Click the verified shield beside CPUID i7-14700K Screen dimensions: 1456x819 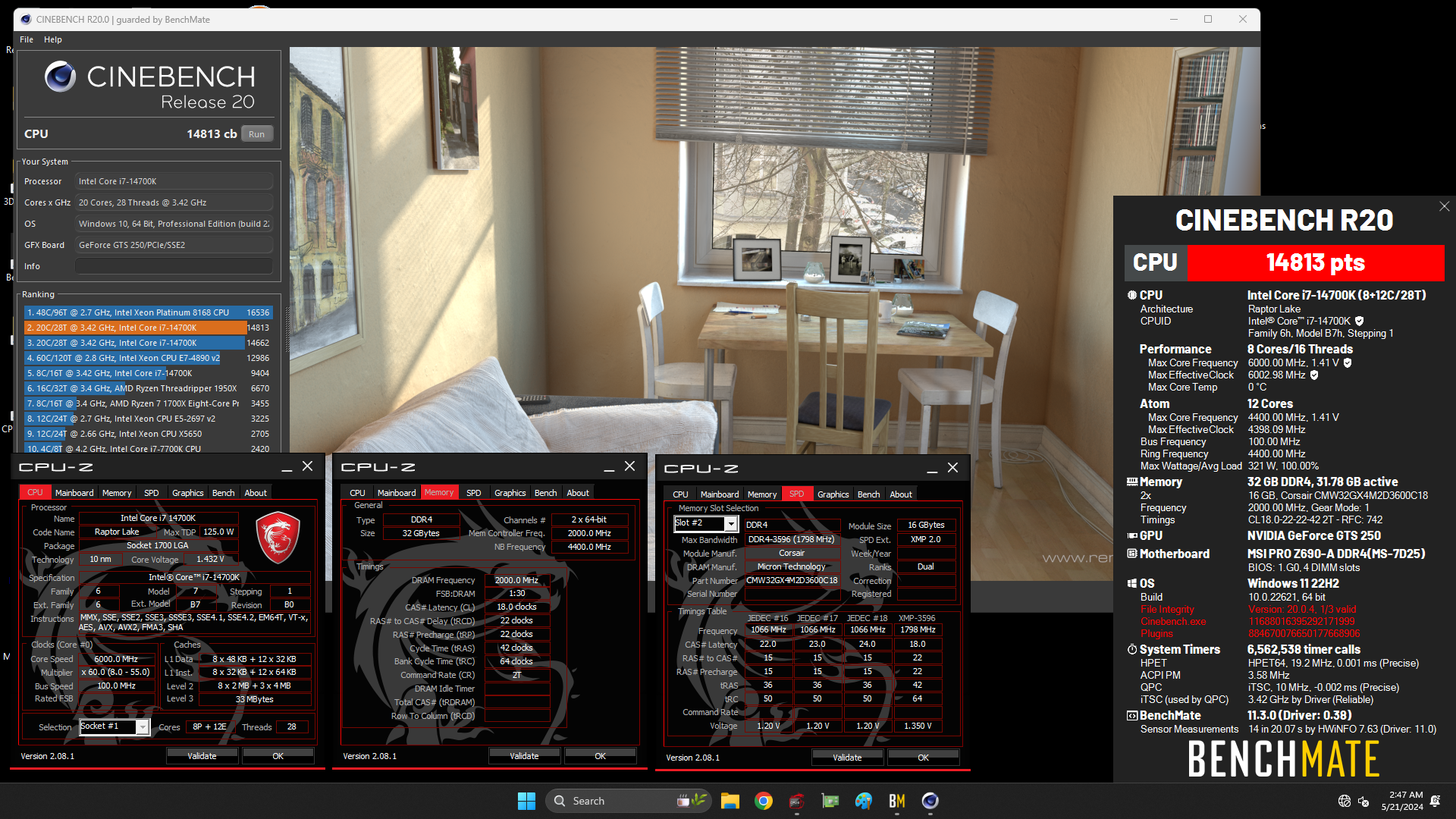(1360, 321)
